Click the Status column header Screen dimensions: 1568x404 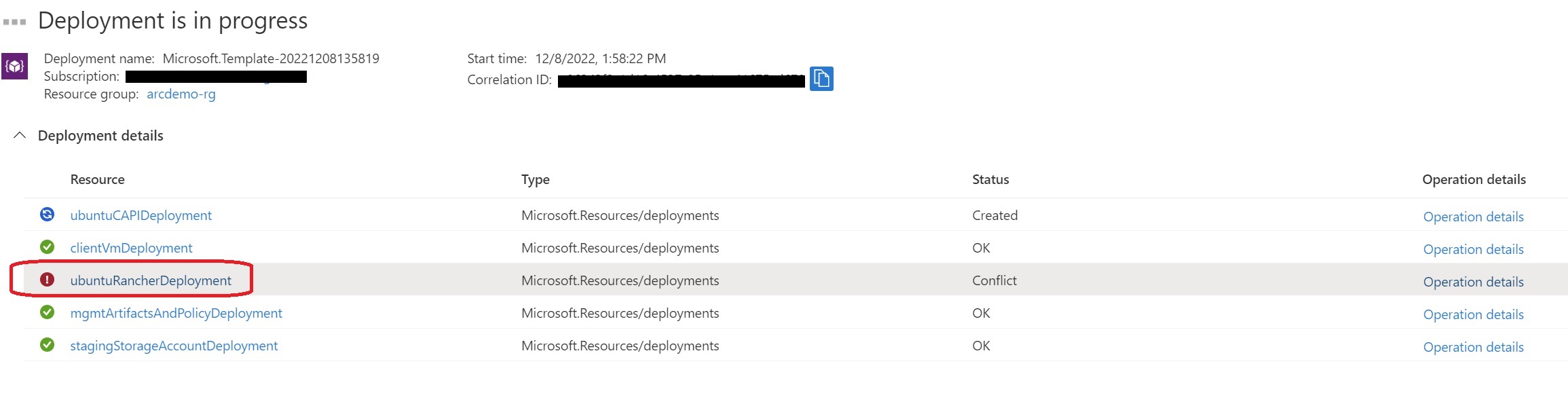pos(990,179)
